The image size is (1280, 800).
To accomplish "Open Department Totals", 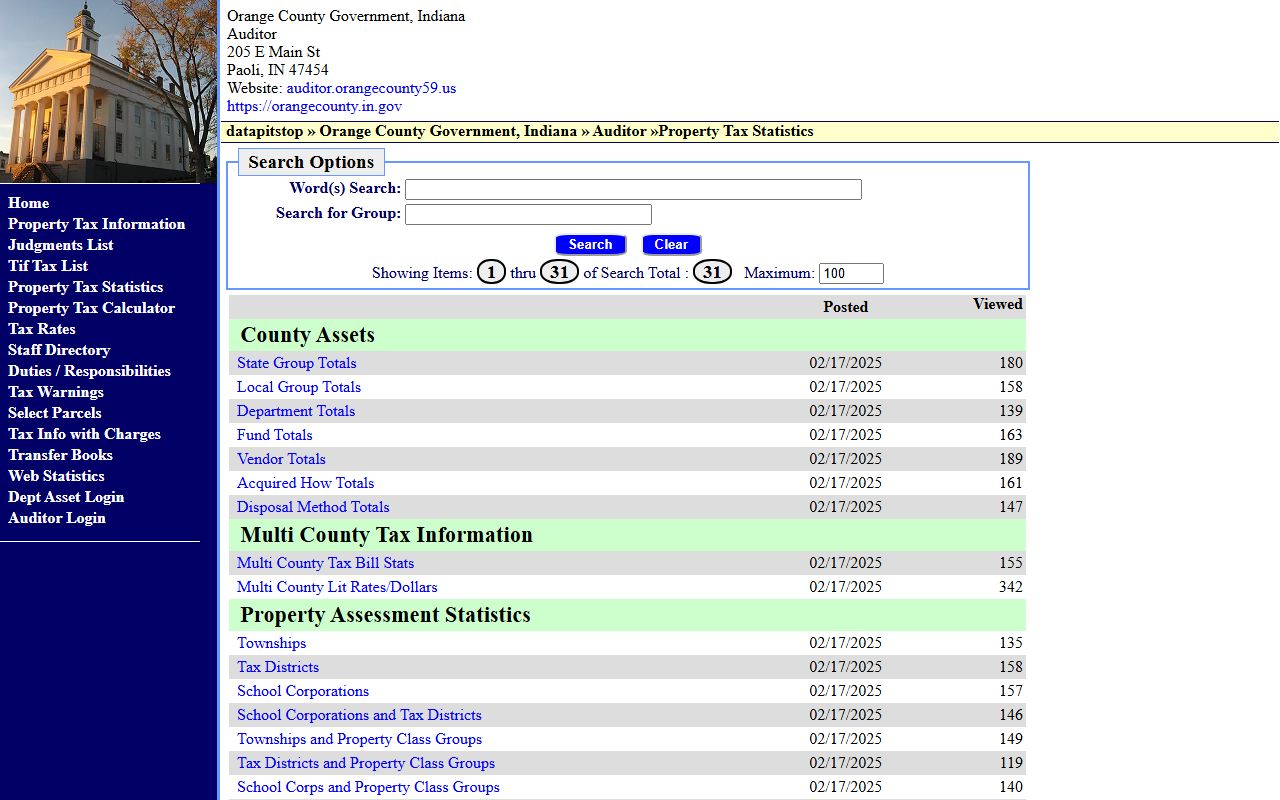I will [296, 411].
